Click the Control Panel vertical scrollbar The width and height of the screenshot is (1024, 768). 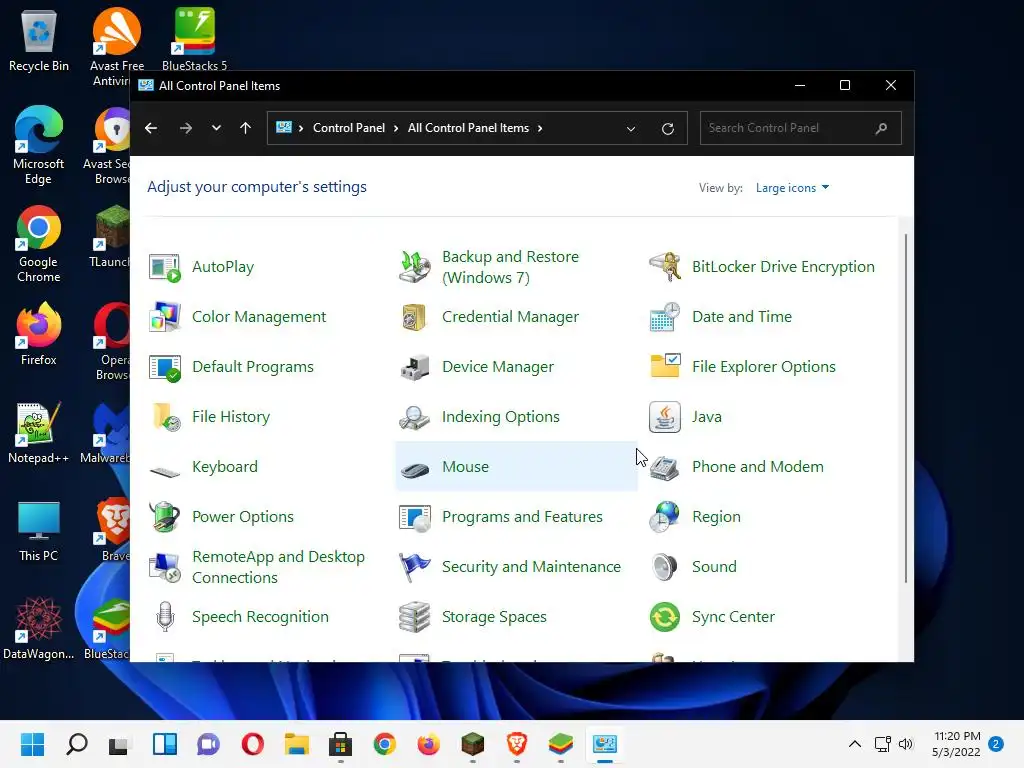coord(905,408)
